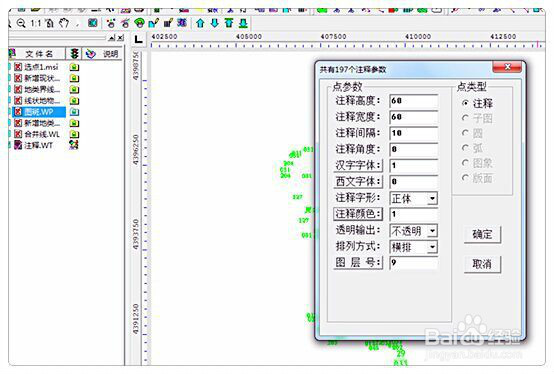Viewport: 554px width, 374px height.
Task: Confirm the dialog with 确定
Action: 482,234
